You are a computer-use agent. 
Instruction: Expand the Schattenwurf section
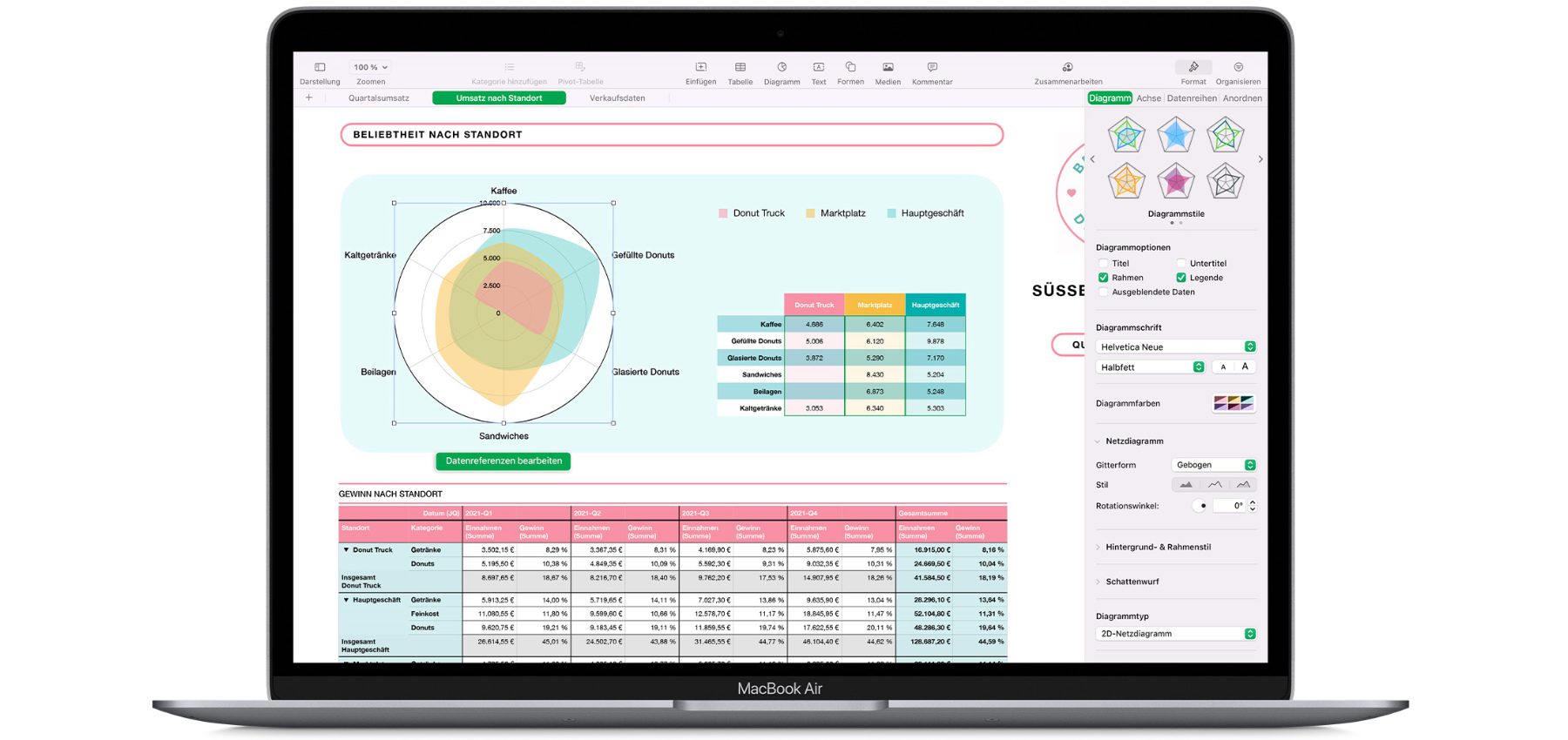tap(1132, 582)
